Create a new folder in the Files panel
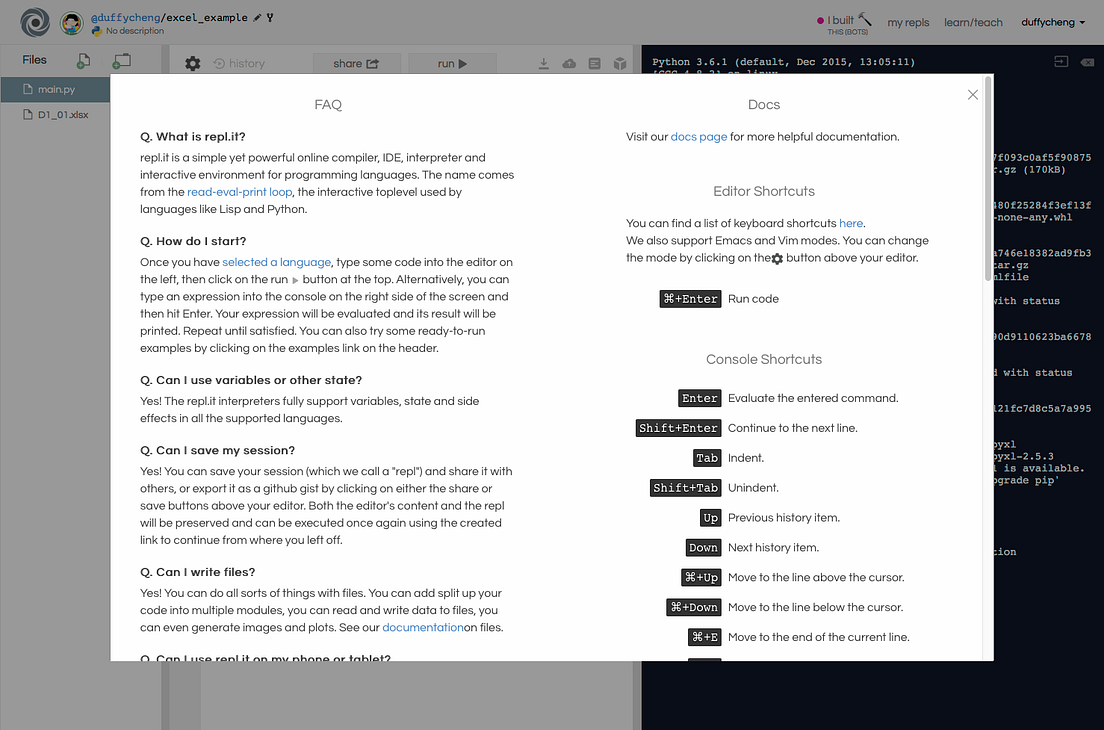The image size is (1104, 730). 121,62
